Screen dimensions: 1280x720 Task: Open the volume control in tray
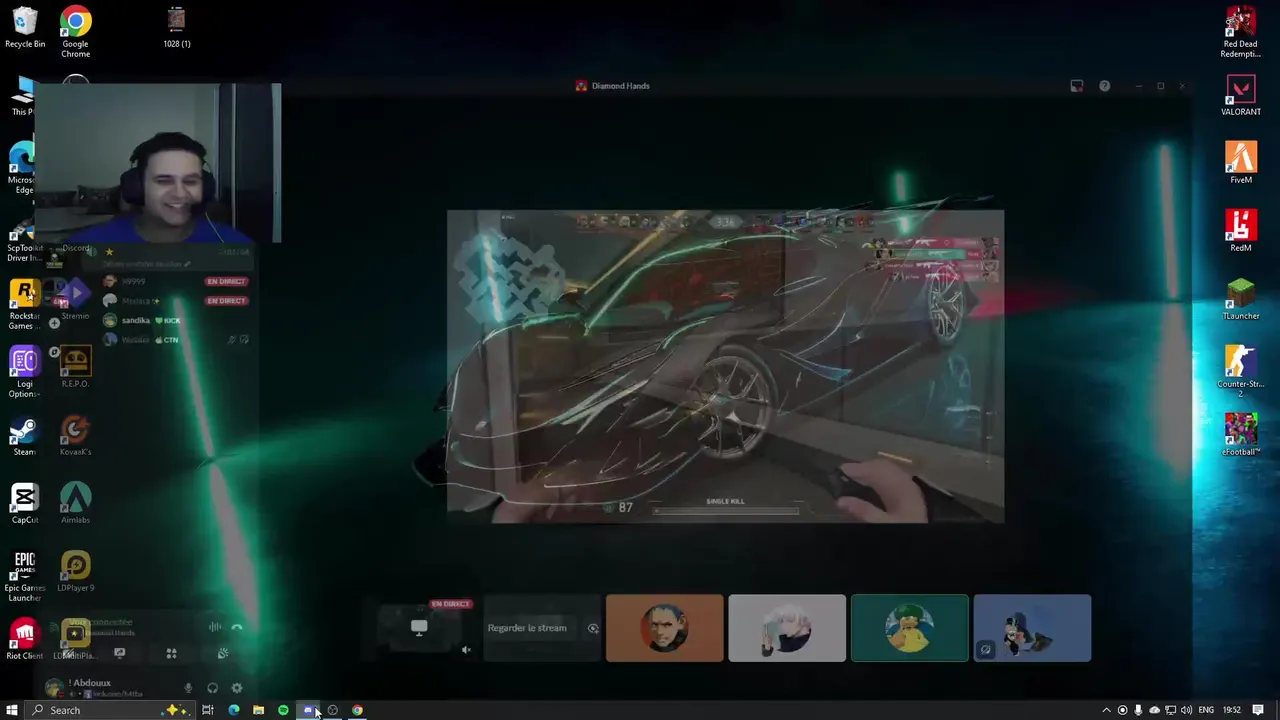(1187, 710)
